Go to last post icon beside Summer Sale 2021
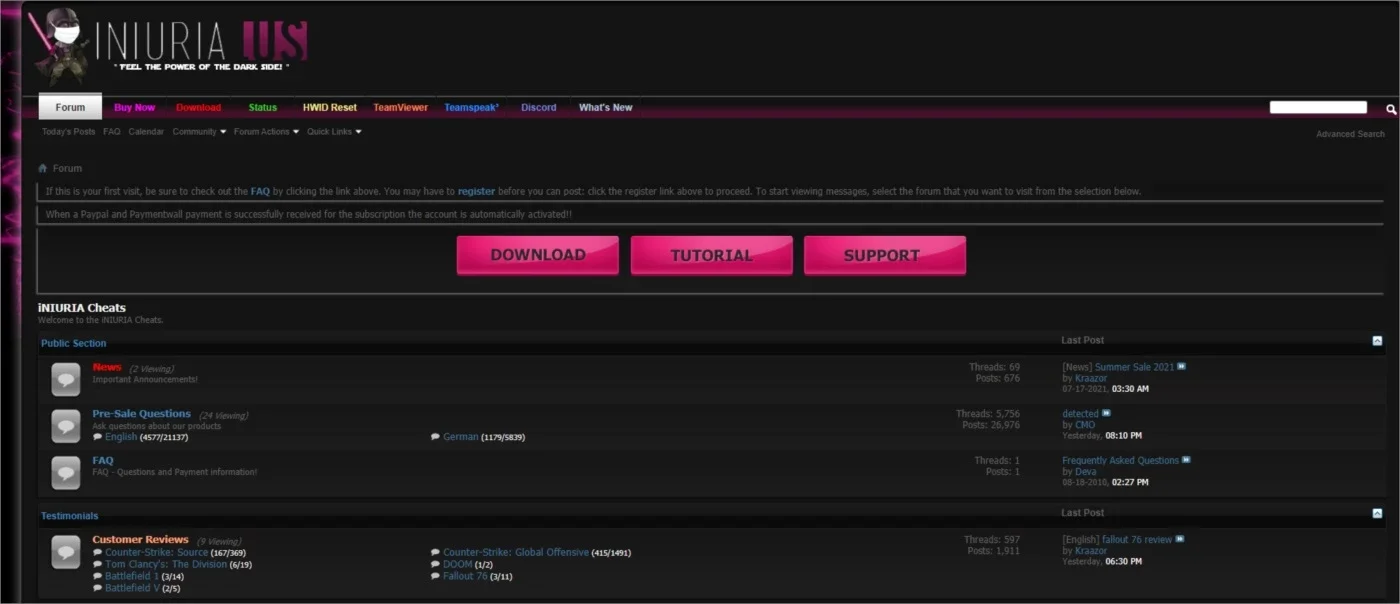The height and width of the screenshot is (604, 1400). point(1182,367)
